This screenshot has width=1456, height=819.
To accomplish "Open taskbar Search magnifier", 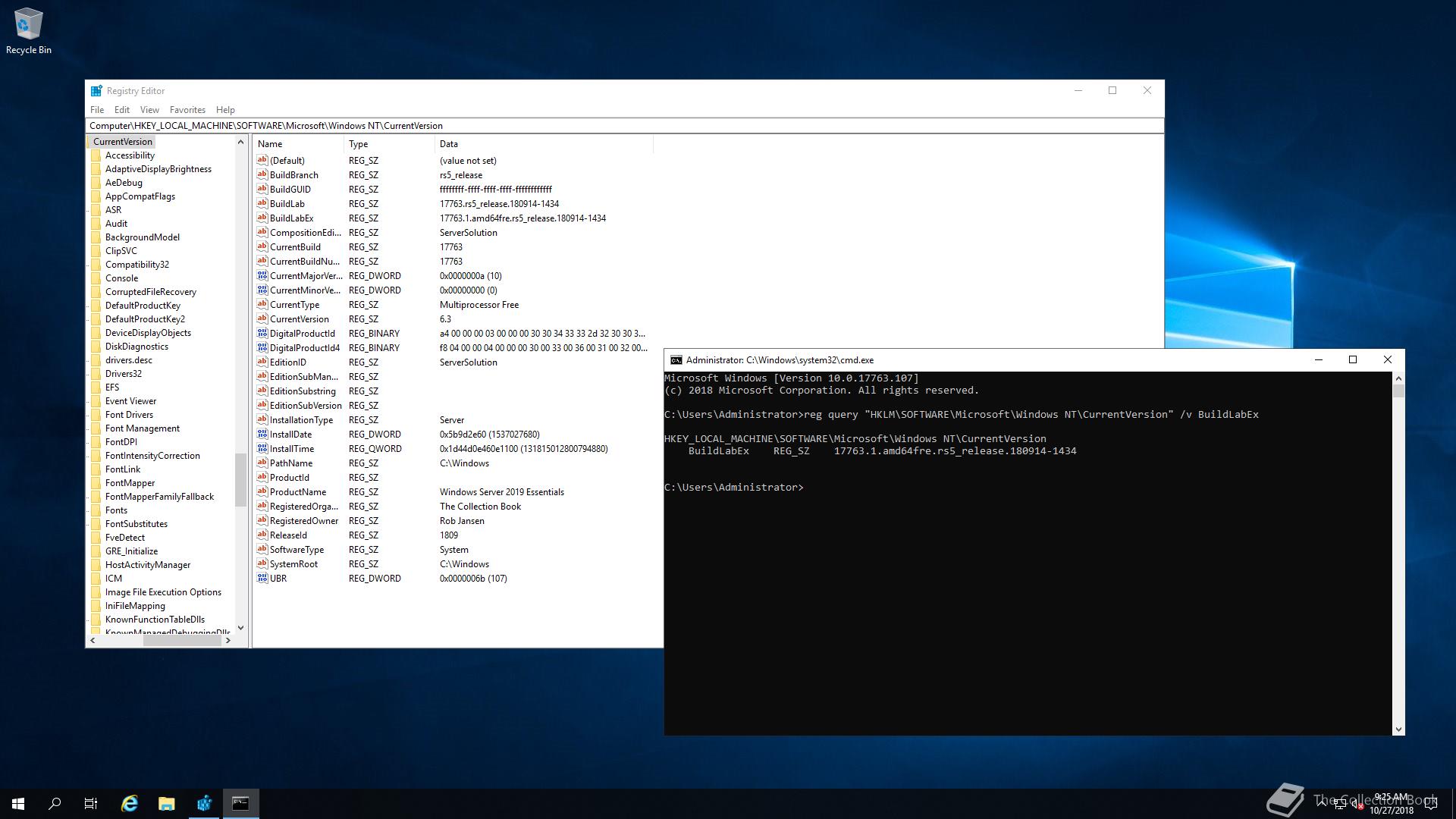I will pos(55,804).
